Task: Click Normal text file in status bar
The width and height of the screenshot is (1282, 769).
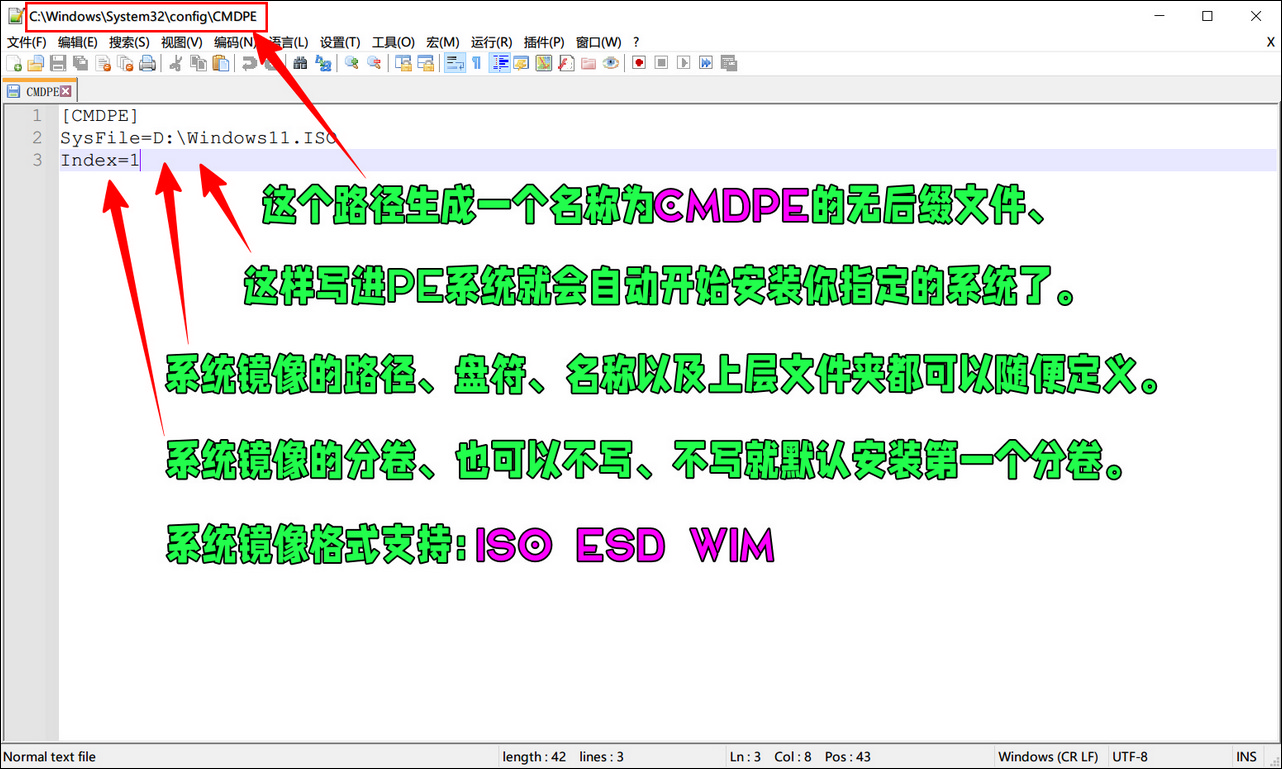Action: click(50, 757)
